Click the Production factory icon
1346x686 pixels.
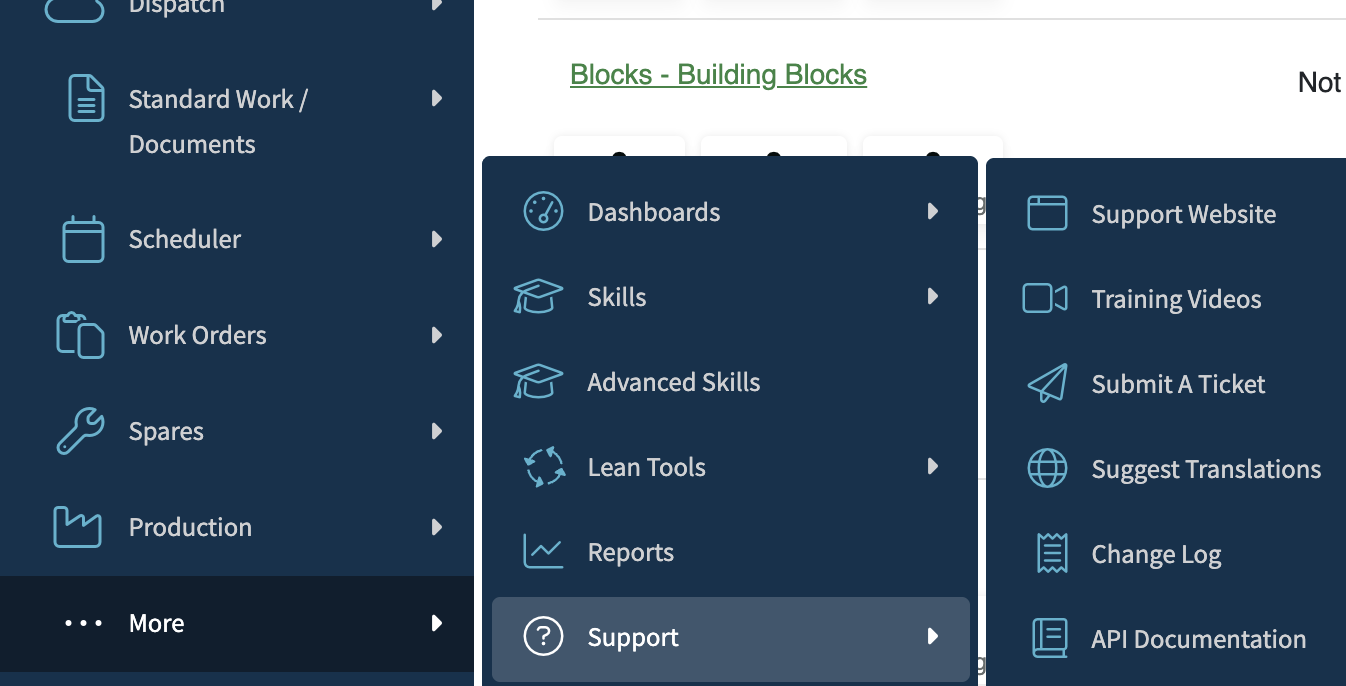pyautogui.click(x=77, y=527)
